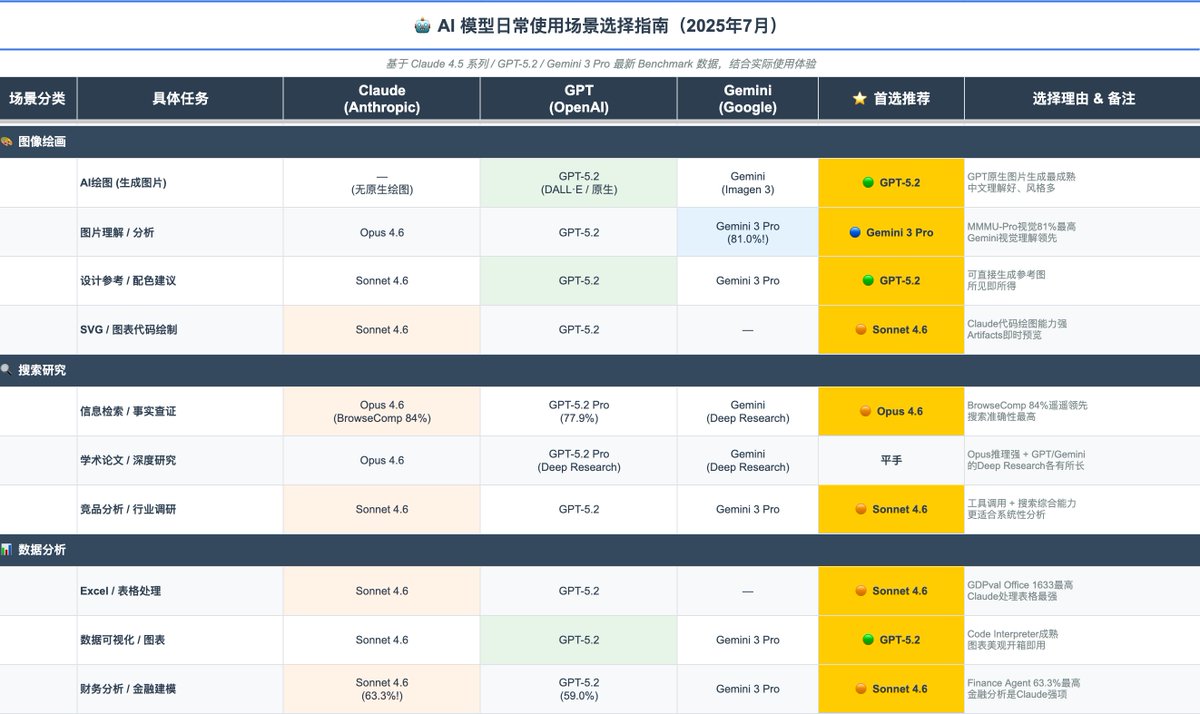
Task: Click the note MMMU-Pro视觉81%最高
Action: click(1022, 226)
